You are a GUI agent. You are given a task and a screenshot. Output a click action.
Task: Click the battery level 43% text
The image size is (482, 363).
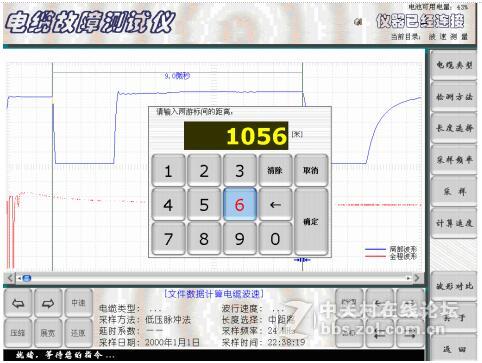click(439, 7)
